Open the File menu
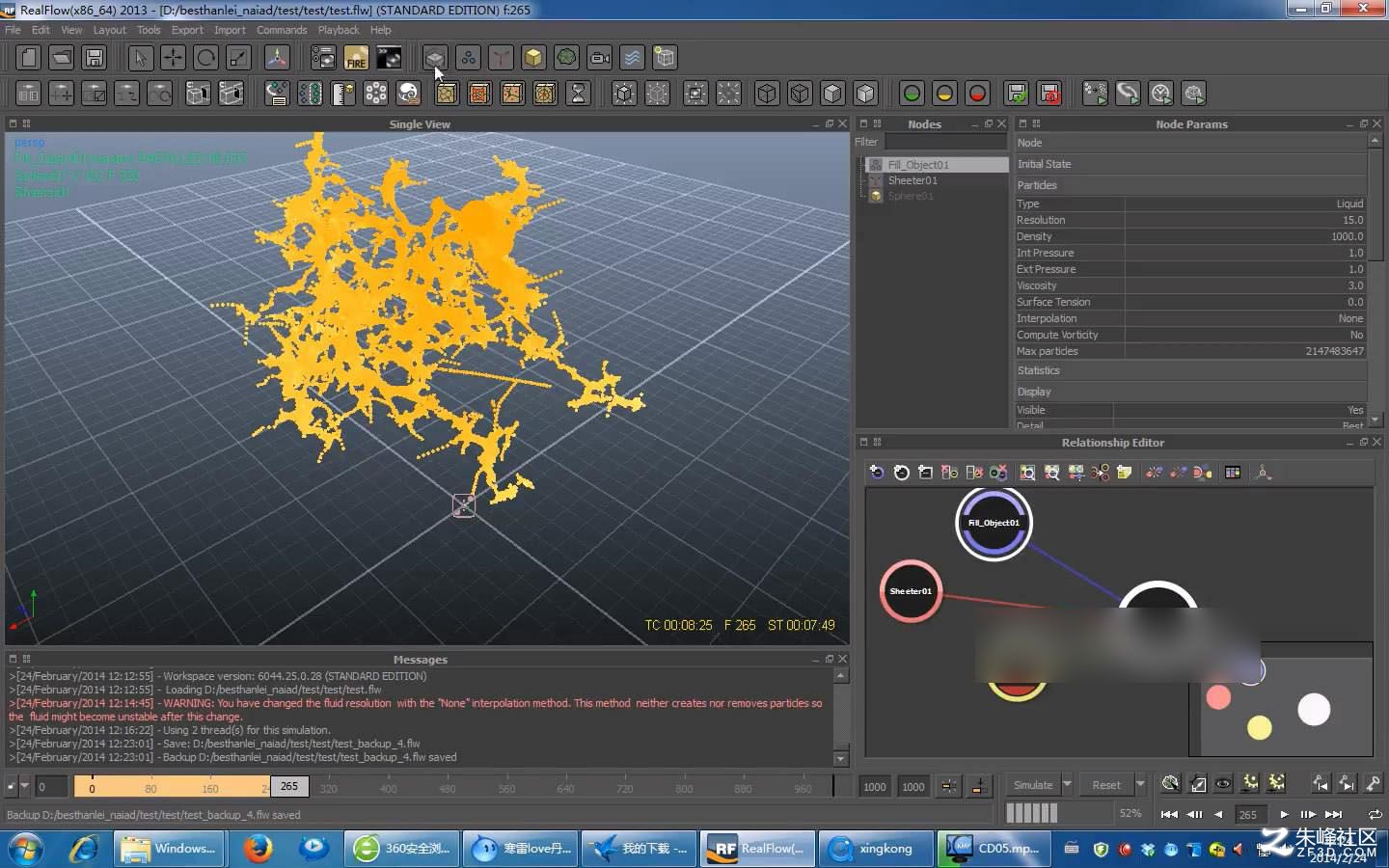 (x=13, y=30)
